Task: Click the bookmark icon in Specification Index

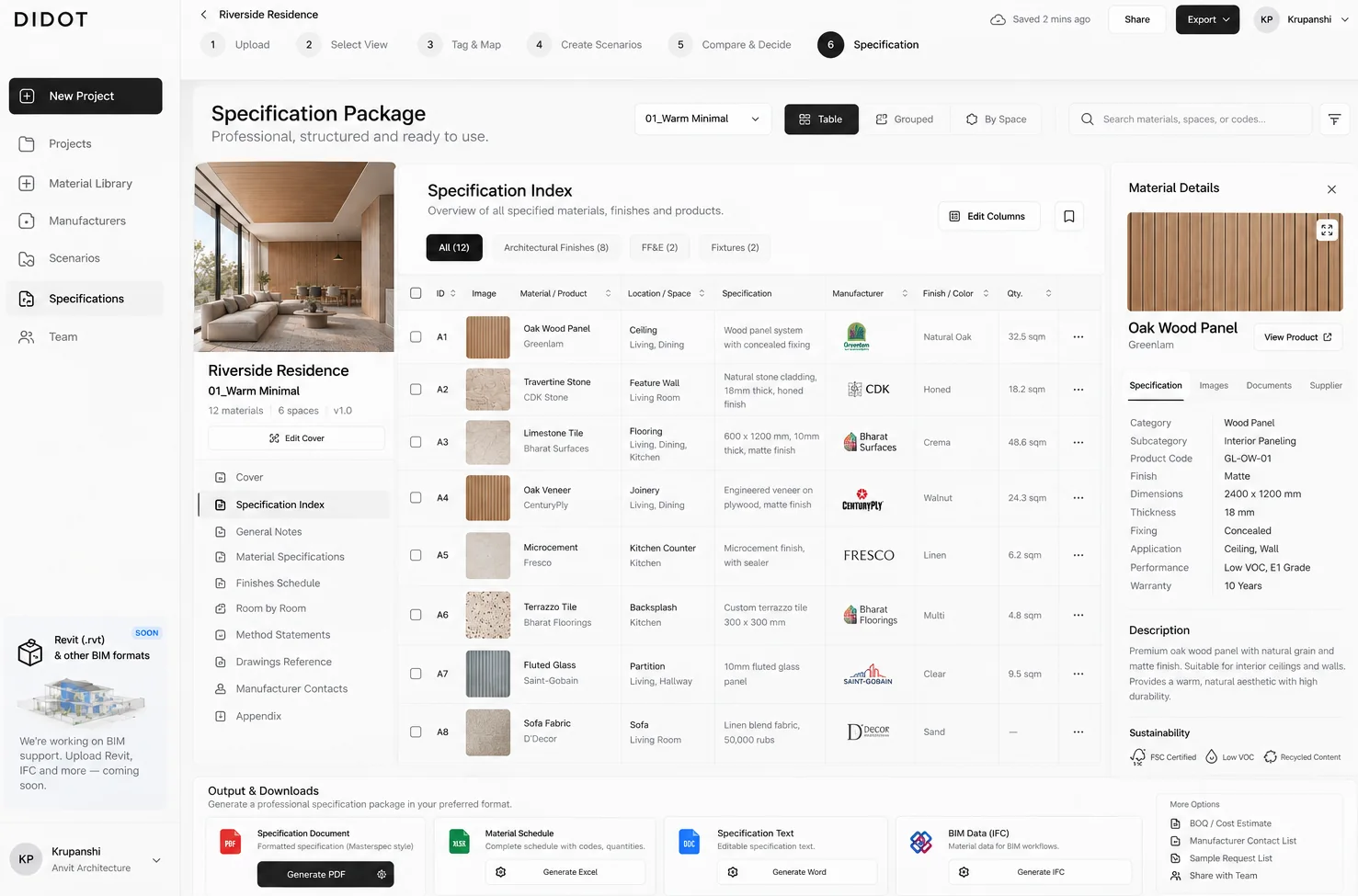Action: tap(1068, 216)
